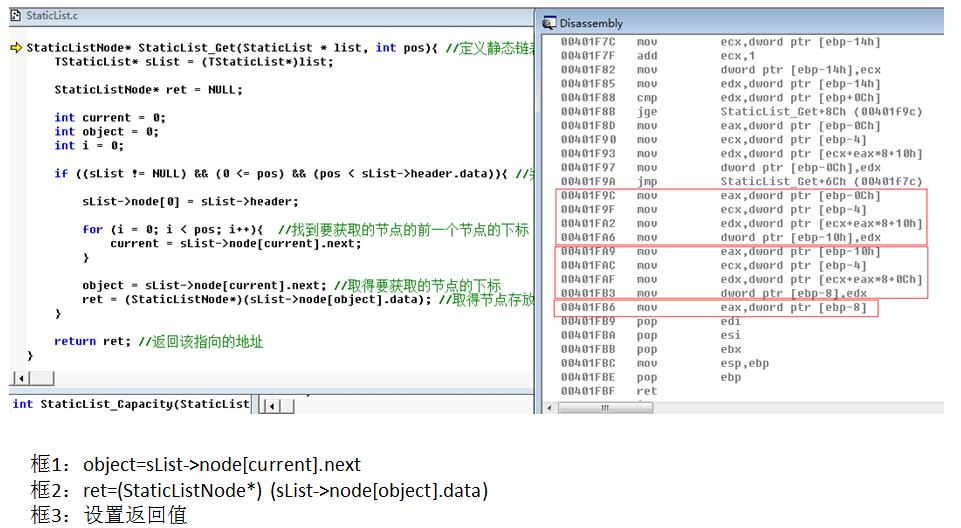Click the 'int object = 0;' line

tap(106, 132)
